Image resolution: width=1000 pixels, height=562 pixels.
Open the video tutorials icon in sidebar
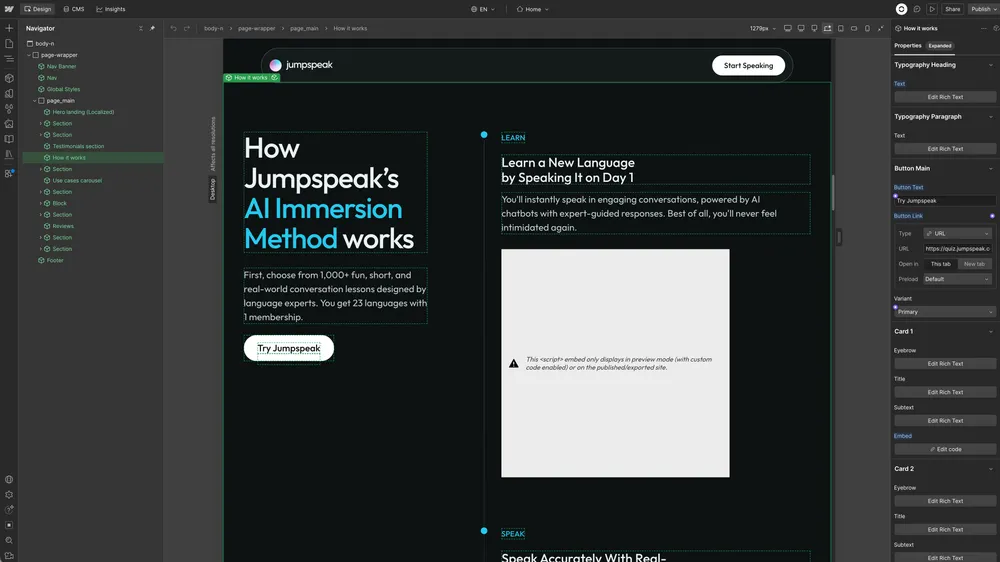pyautogui.click(x=9, y=556)
